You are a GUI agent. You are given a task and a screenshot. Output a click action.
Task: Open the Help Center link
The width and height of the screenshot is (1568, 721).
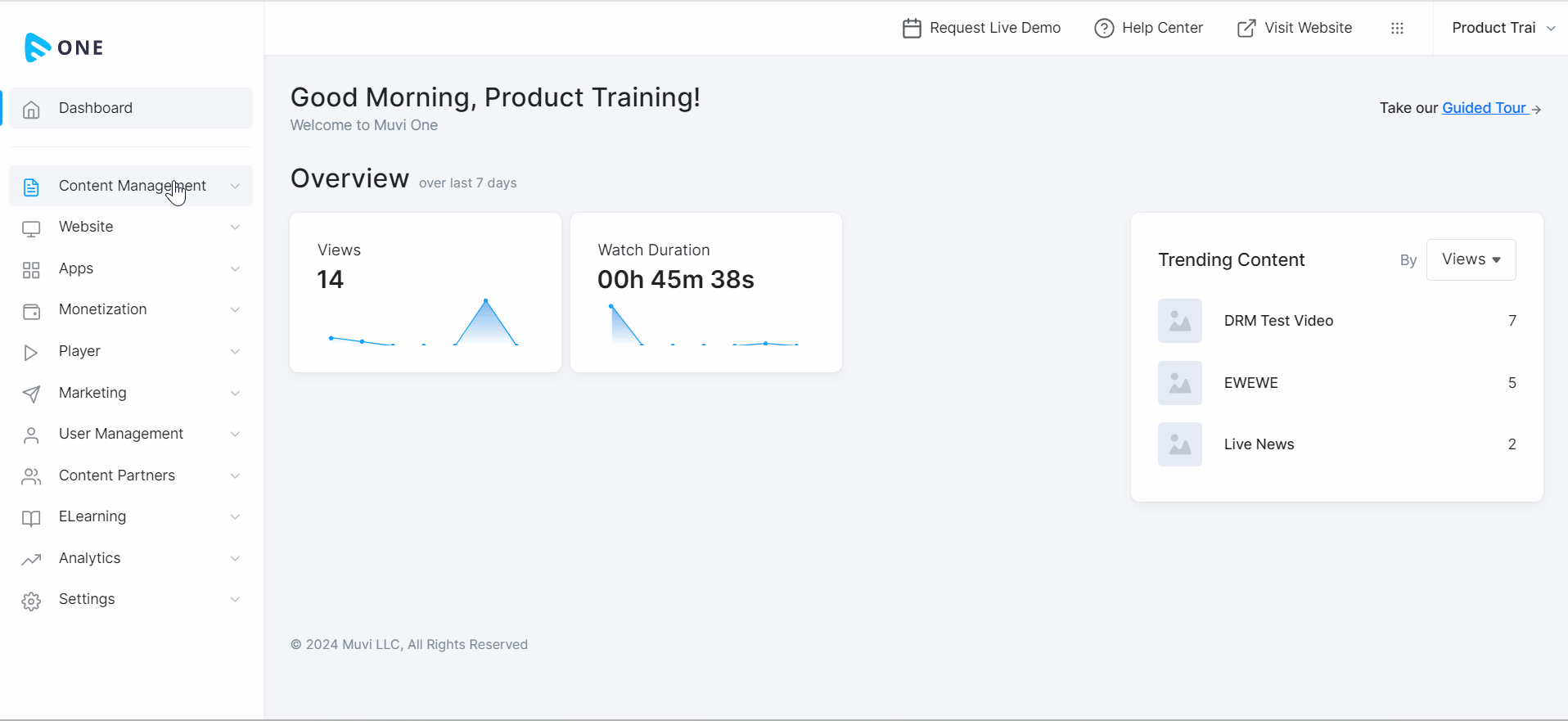coord(1149,28)
